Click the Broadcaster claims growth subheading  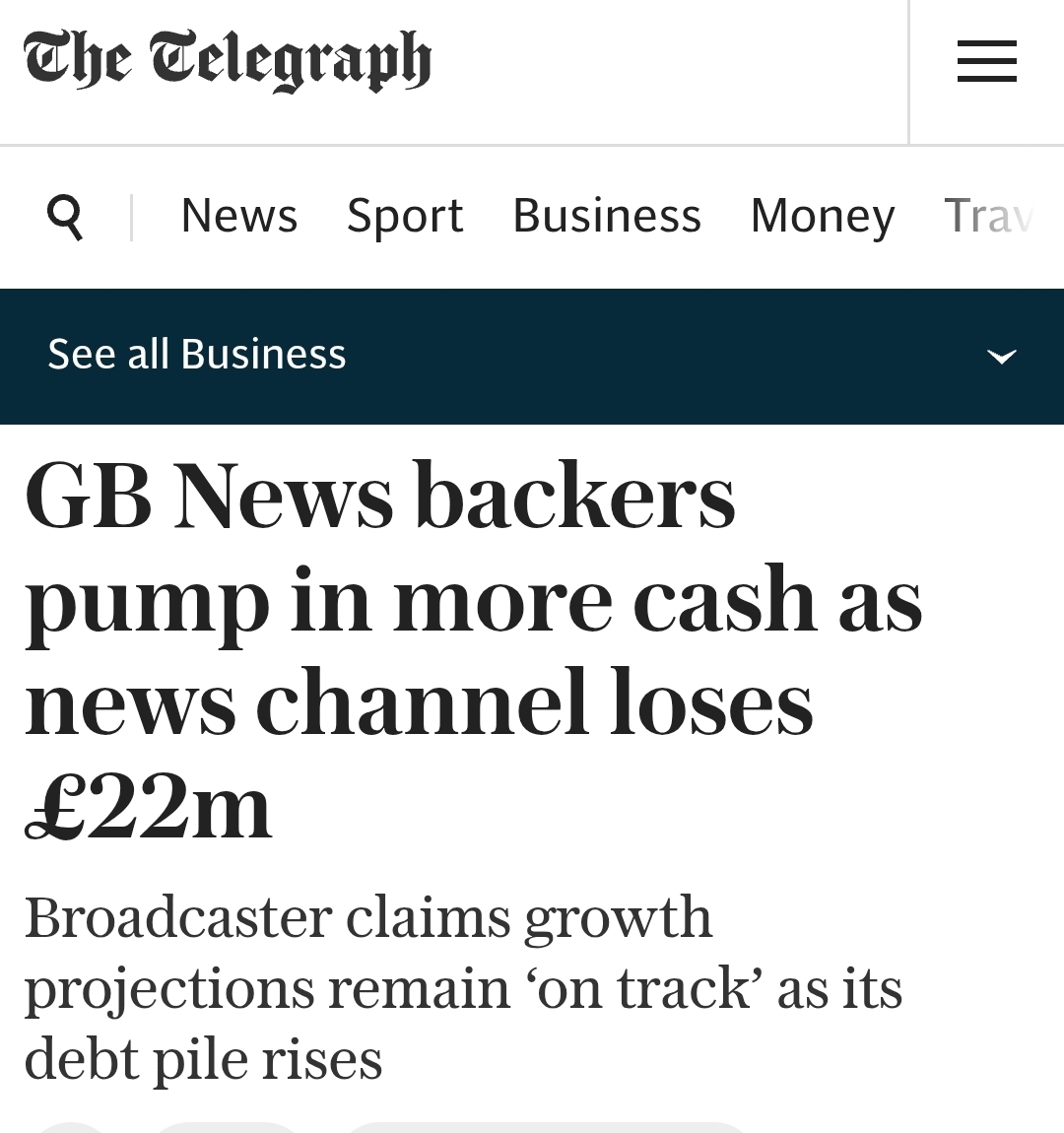tap(368, 918)
